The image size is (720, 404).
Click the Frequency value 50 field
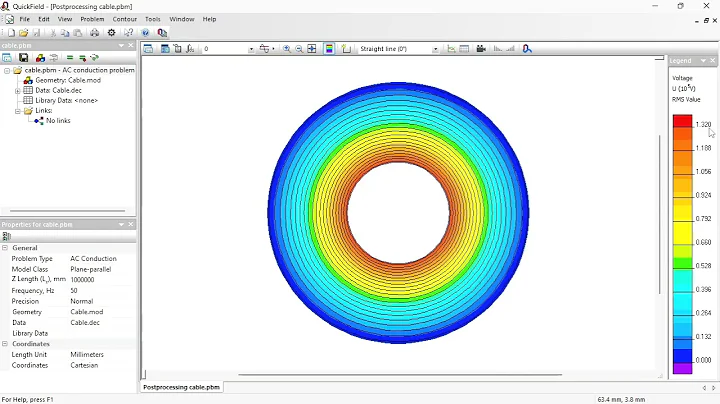pyautogui.click(x=101, y=291)
